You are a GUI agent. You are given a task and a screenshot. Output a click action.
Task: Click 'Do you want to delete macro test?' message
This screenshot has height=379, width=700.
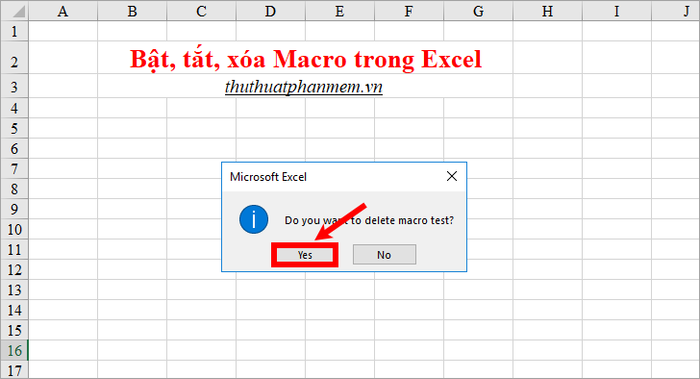pyautogui.click(x=369, y=220)
